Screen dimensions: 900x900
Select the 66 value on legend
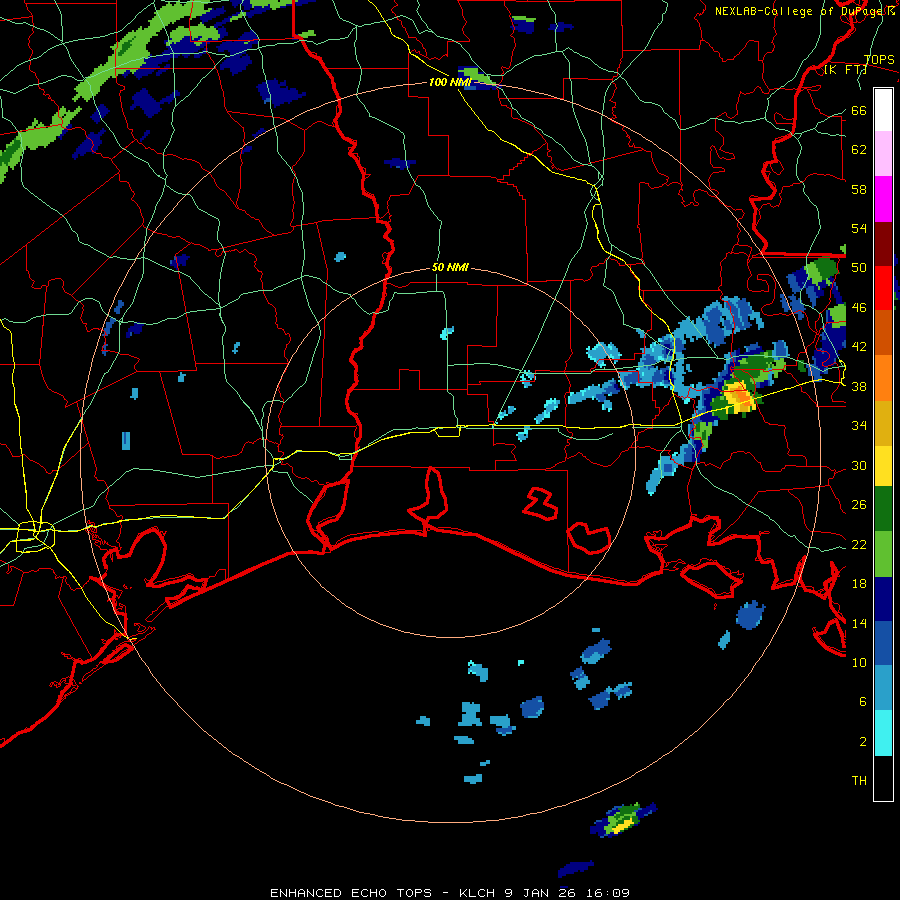[859, 110]
